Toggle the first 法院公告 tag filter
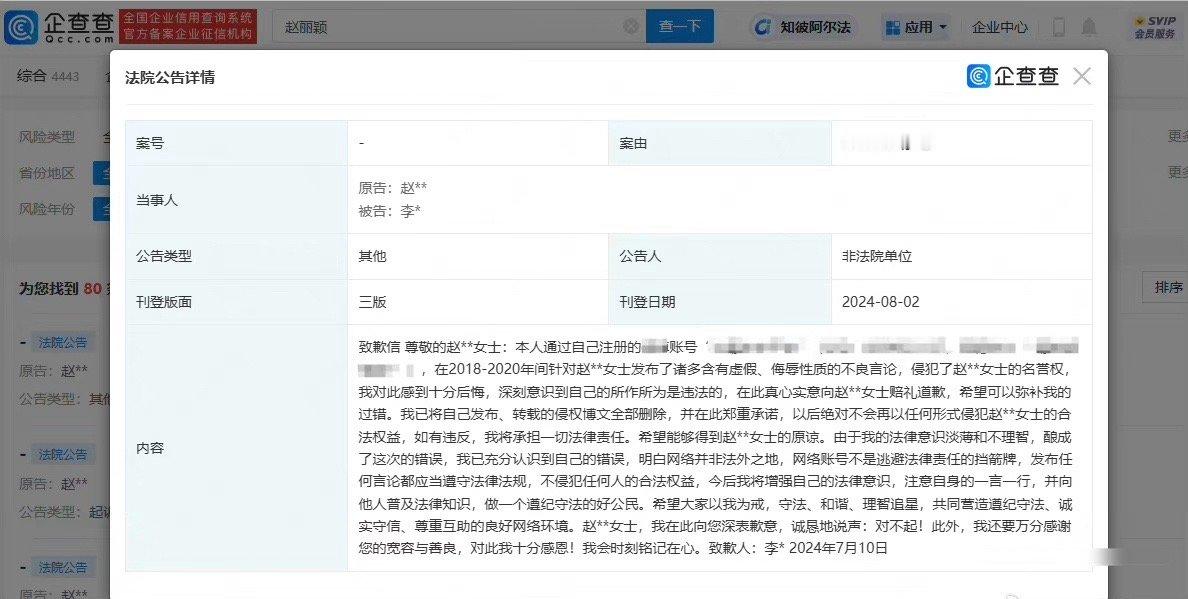The width and height of the screenshot is (1188, 599). tap(62, 341)
